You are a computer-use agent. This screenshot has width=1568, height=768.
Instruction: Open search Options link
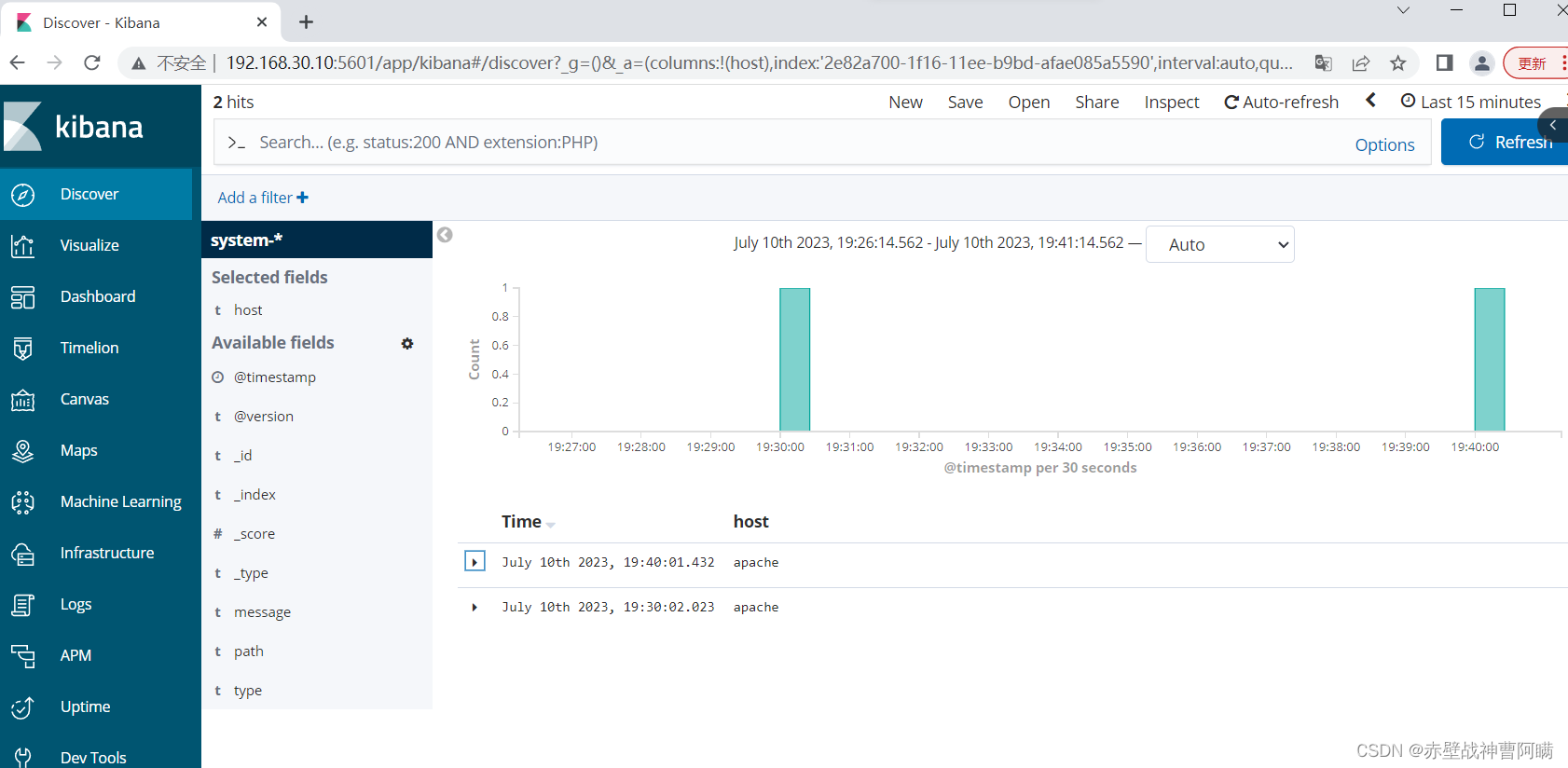pyautogui.click(x=1384, y=144)
